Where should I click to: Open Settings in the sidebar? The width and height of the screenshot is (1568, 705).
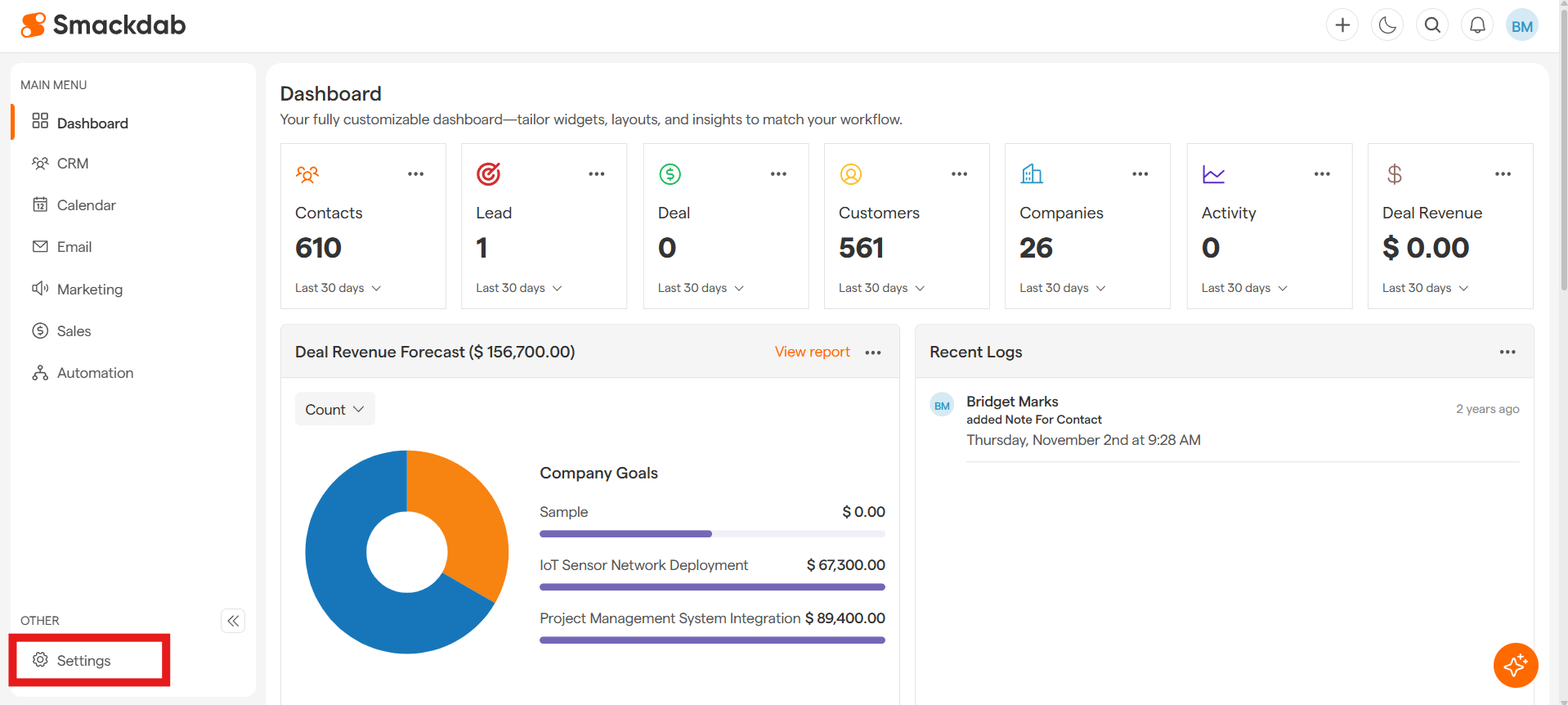click(83, 661)
